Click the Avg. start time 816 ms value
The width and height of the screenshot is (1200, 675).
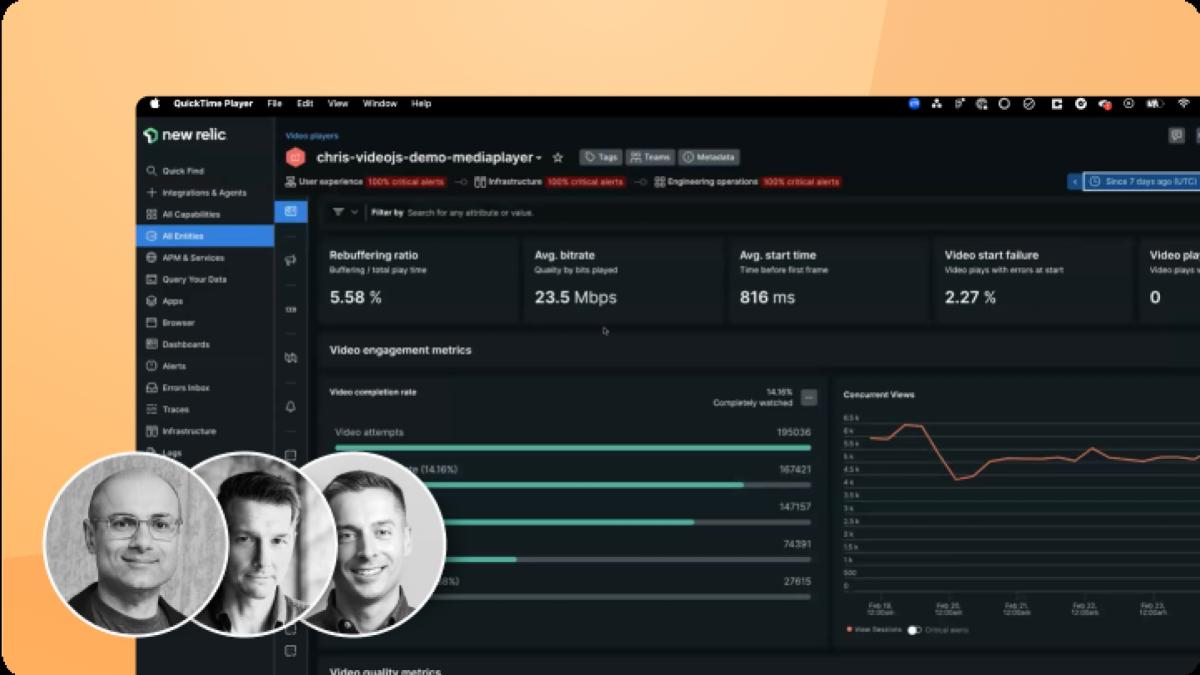tap(767, 297)
